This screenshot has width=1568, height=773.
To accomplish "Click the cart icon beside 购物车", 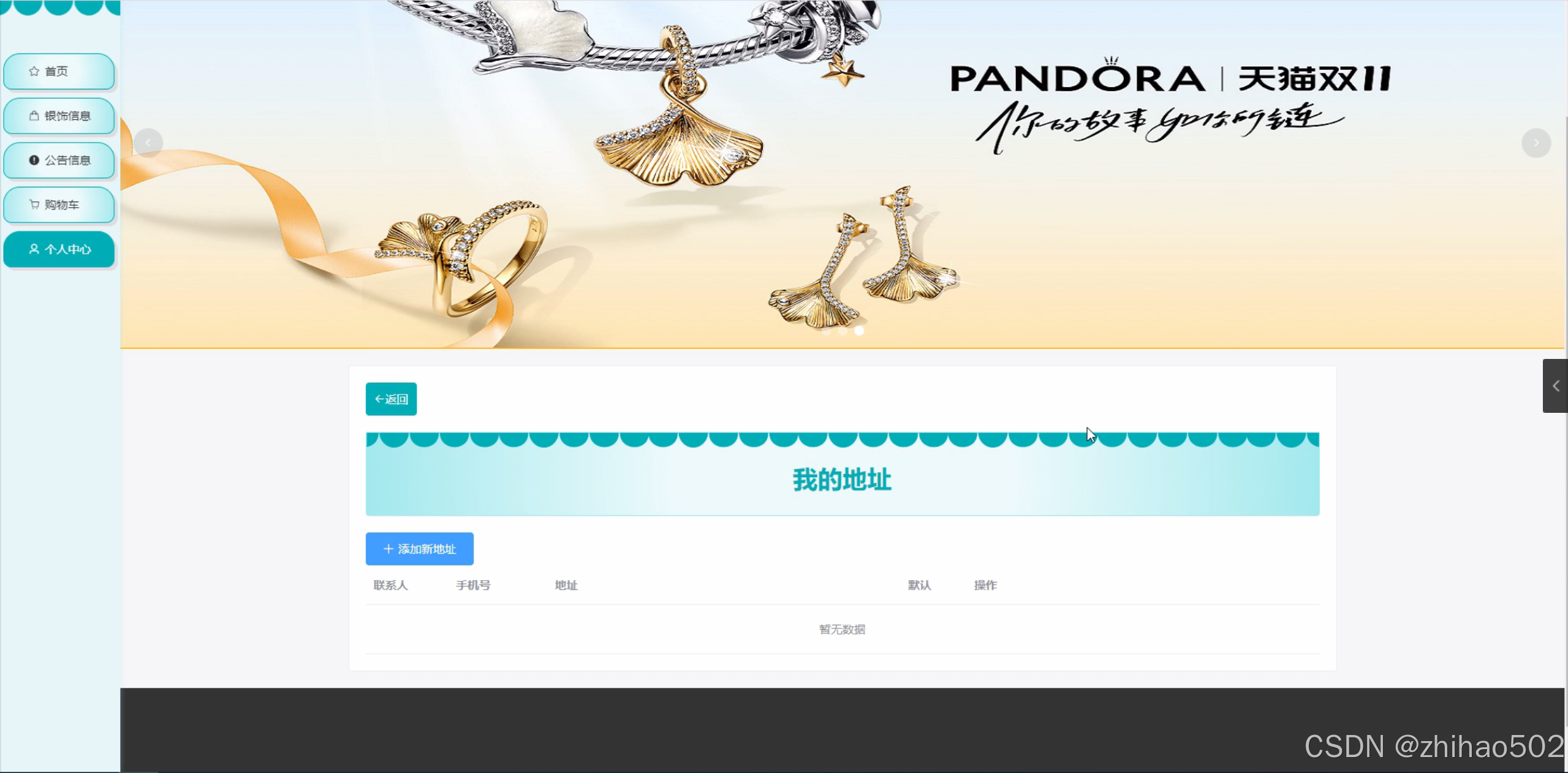I will pos(34,205).
